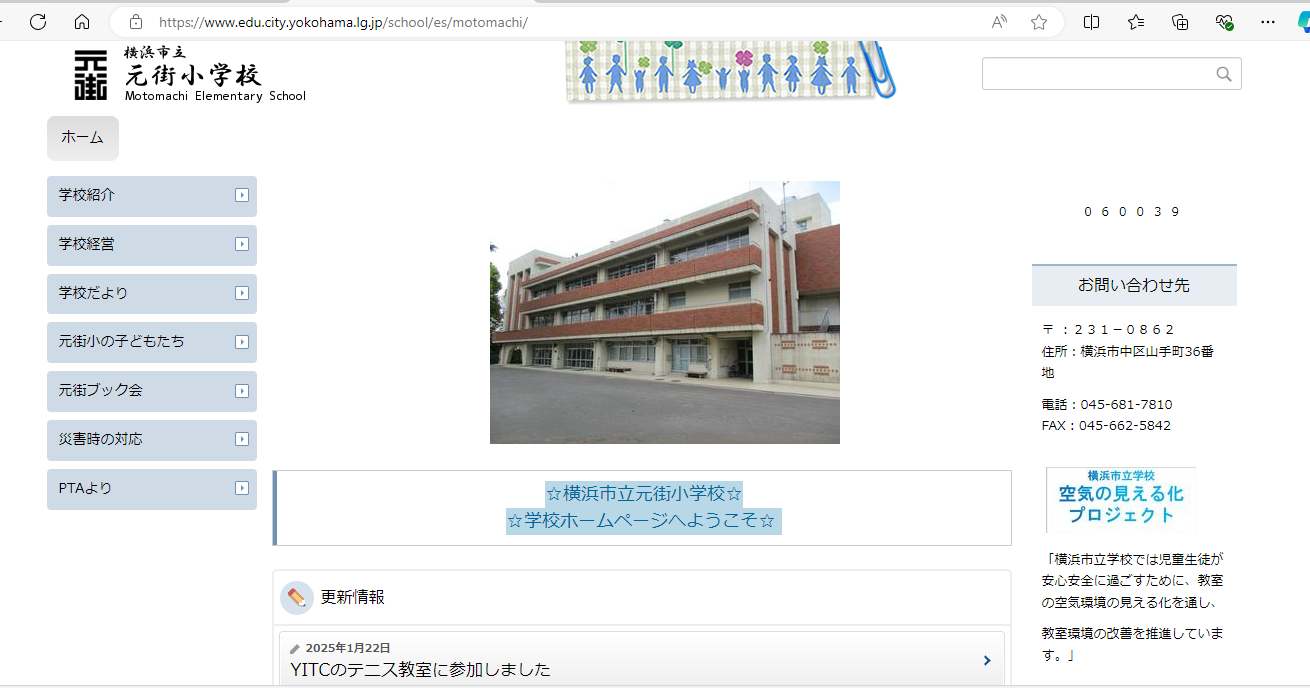Click the 更新情報 section heading
Viewport: 1310px width, 688px height.
[x=352, y=598]
